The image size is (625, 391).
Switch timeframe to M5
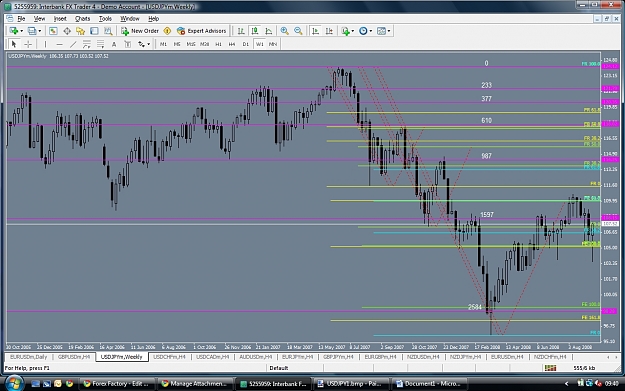point(177,44)
